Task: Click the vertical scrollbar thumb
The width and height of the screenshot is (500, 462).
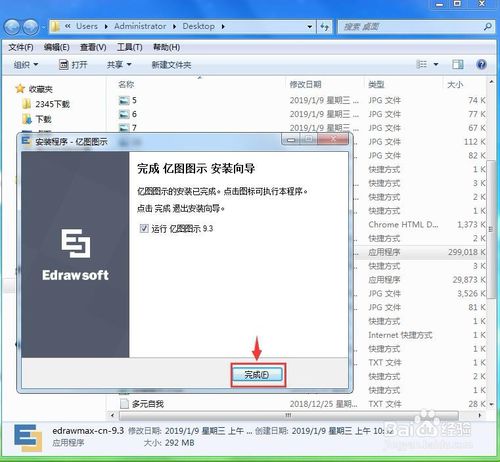Action: click(491, 229)
